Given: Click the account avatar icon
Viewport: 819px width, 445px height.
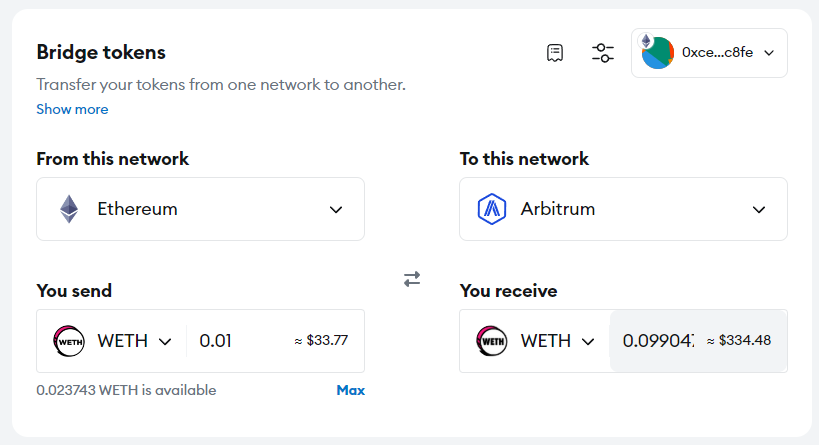Looking at the screenshot, I should [x=657, y=53].
